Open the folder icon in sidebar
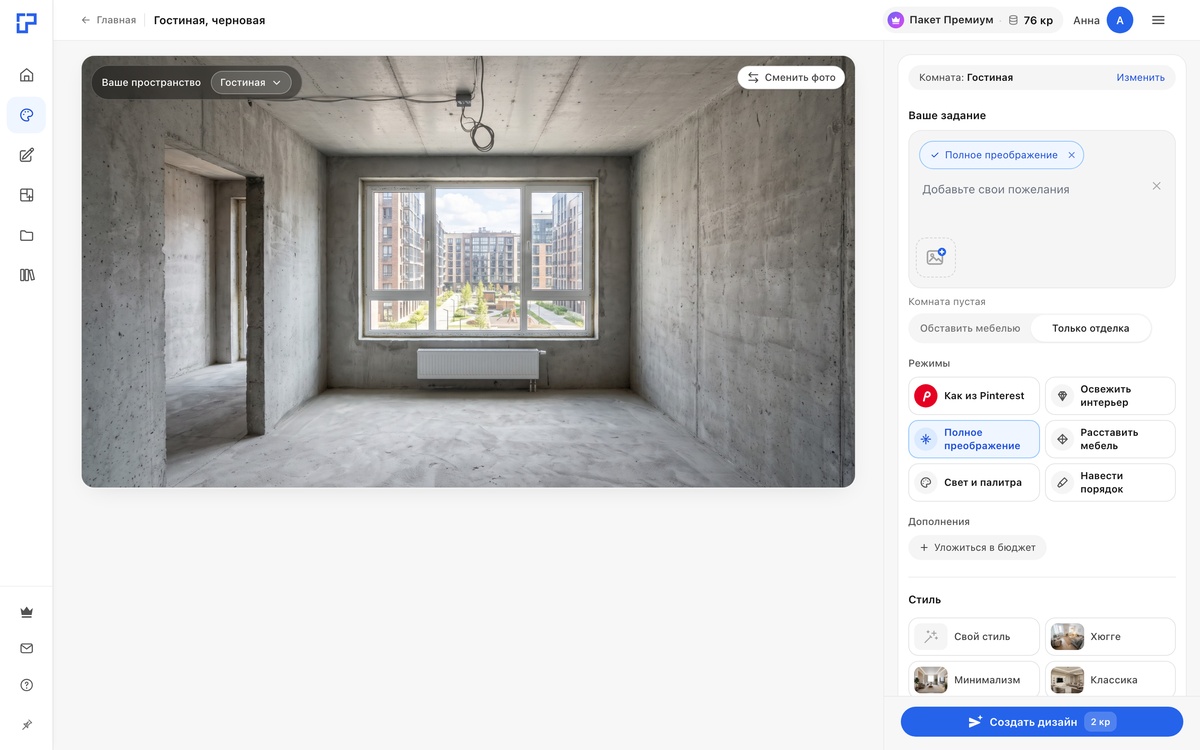 click(x=26, y=235)
